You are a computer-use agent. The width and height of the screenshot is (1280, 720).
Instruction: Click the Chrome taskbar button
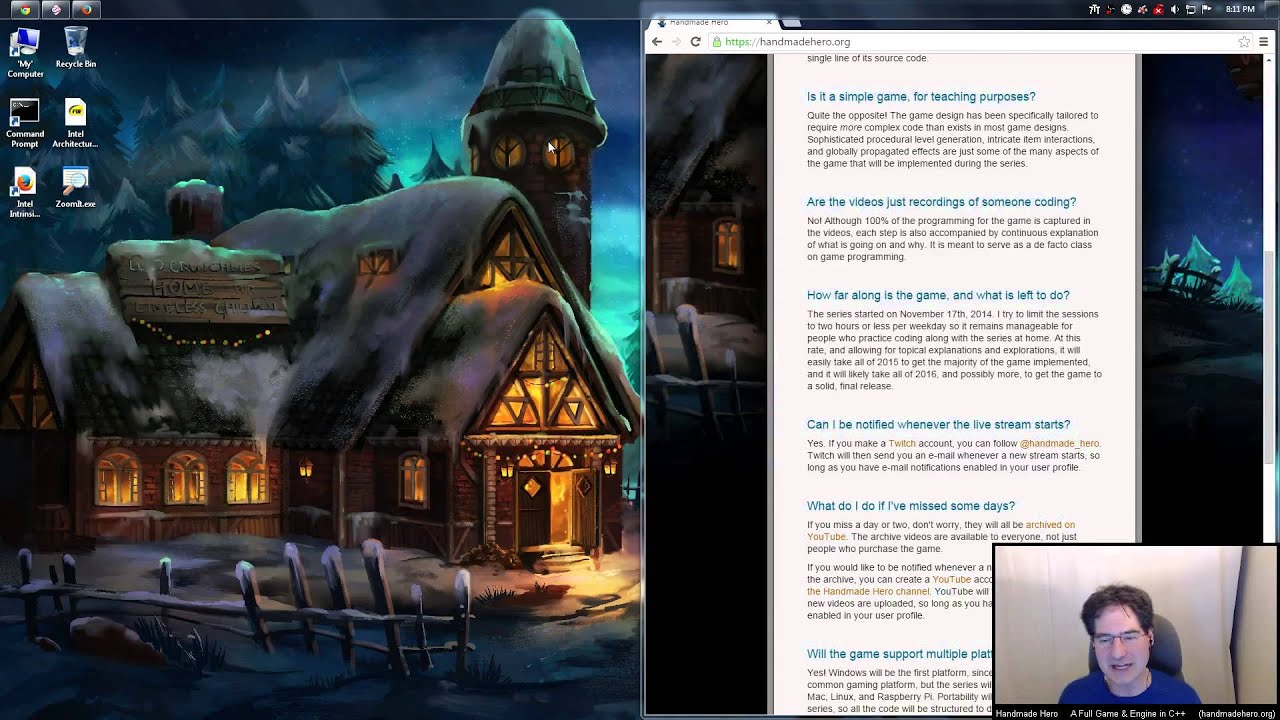click(25, 9)
